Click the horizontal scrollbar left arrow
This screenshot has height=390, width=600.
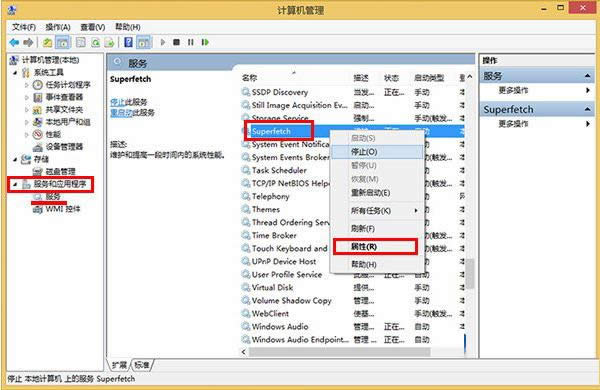pyautogui.click(x=244, y=352)
